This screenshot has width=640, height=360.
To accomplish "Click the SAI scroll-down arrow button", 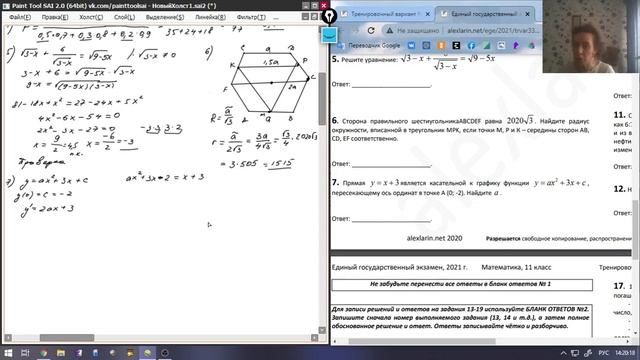I will tap(322, 330).
